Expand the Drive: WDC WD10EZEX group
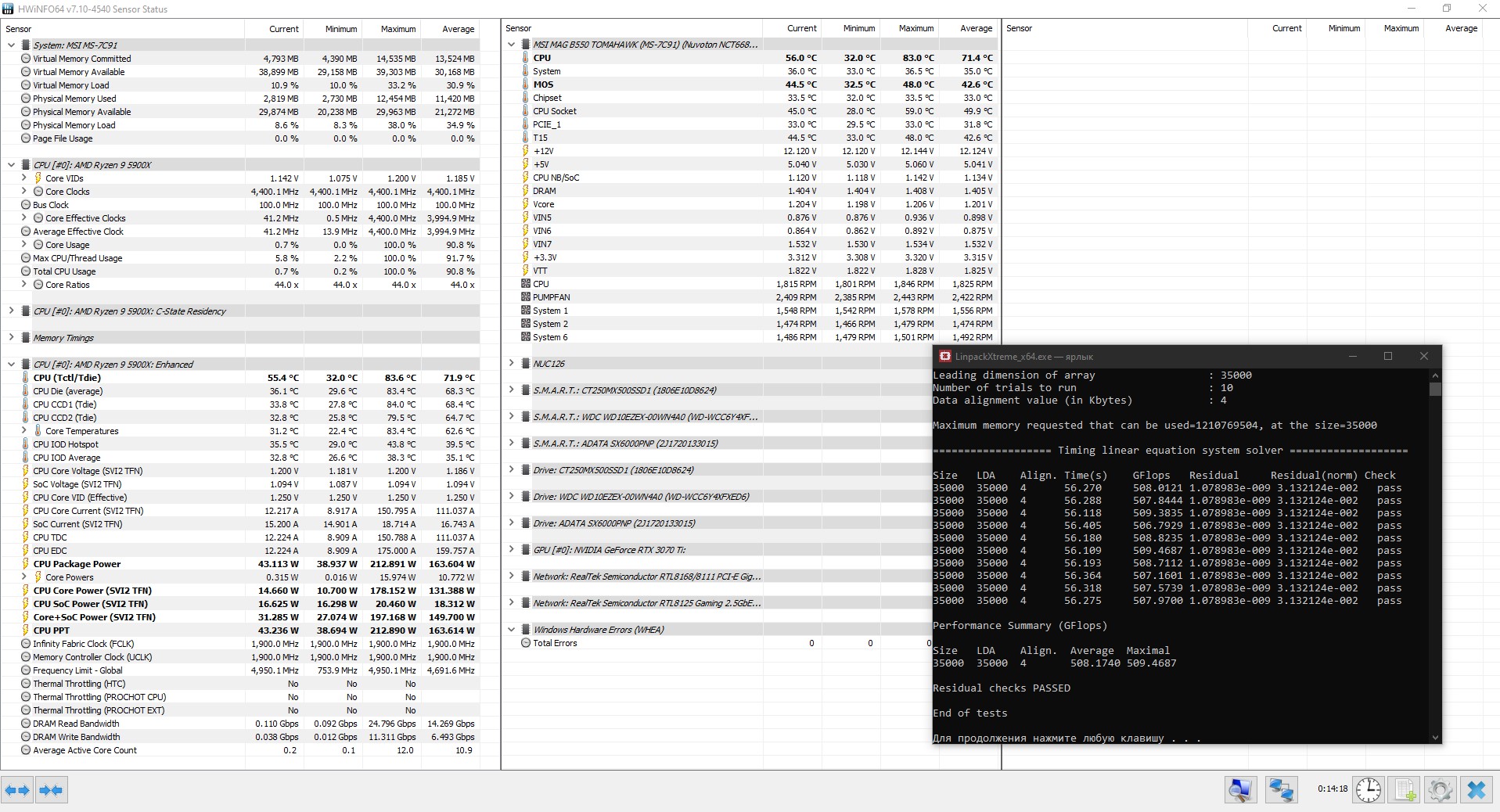 click(x=511, y=497)
